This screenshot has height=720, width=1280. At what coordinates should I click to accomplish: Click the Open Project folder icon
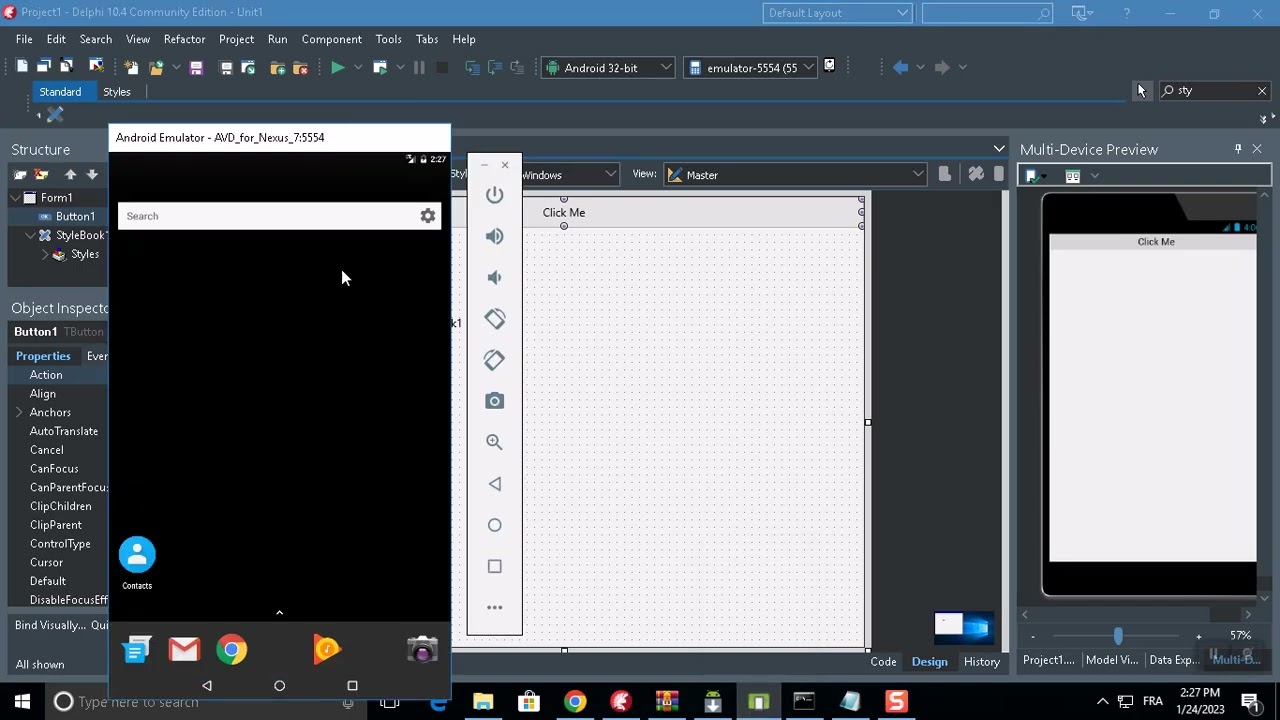coord(156,68)
